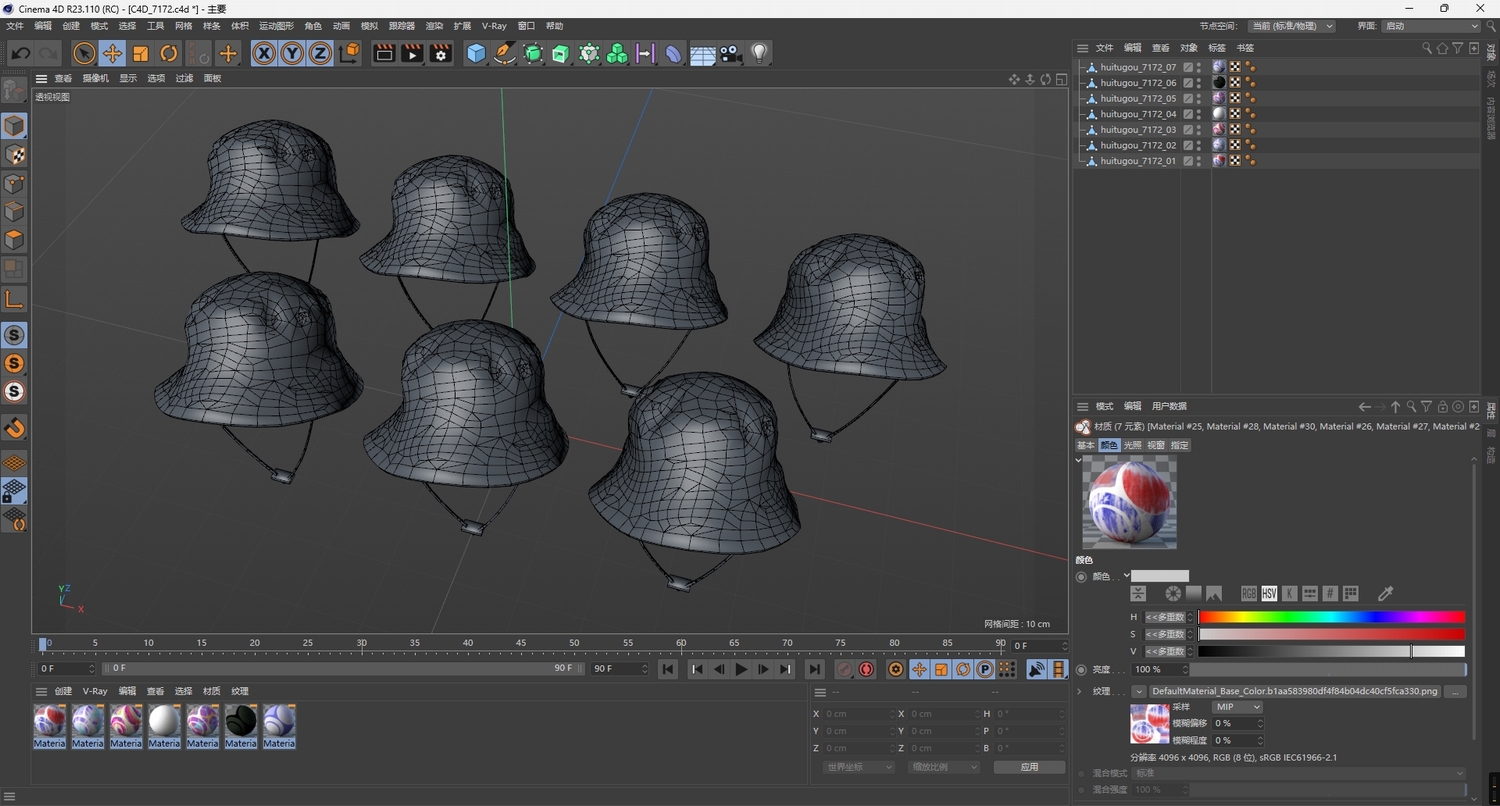Open the V-Ray menu in menu bar
Screen dimensions: 1500x806
pos(494,26)
